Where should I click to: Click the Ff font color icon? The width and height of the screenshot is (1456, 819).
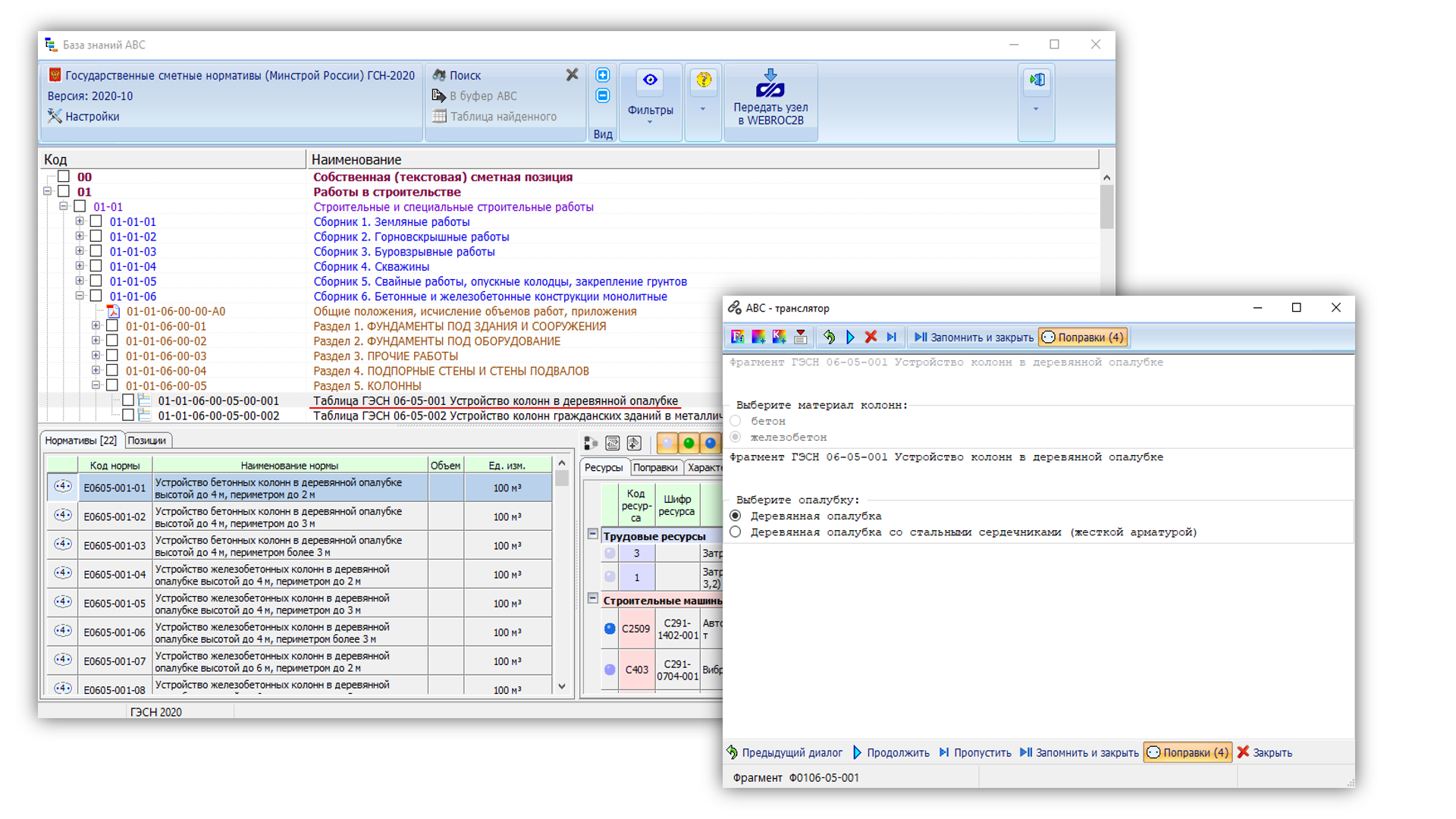click(737, 337)
